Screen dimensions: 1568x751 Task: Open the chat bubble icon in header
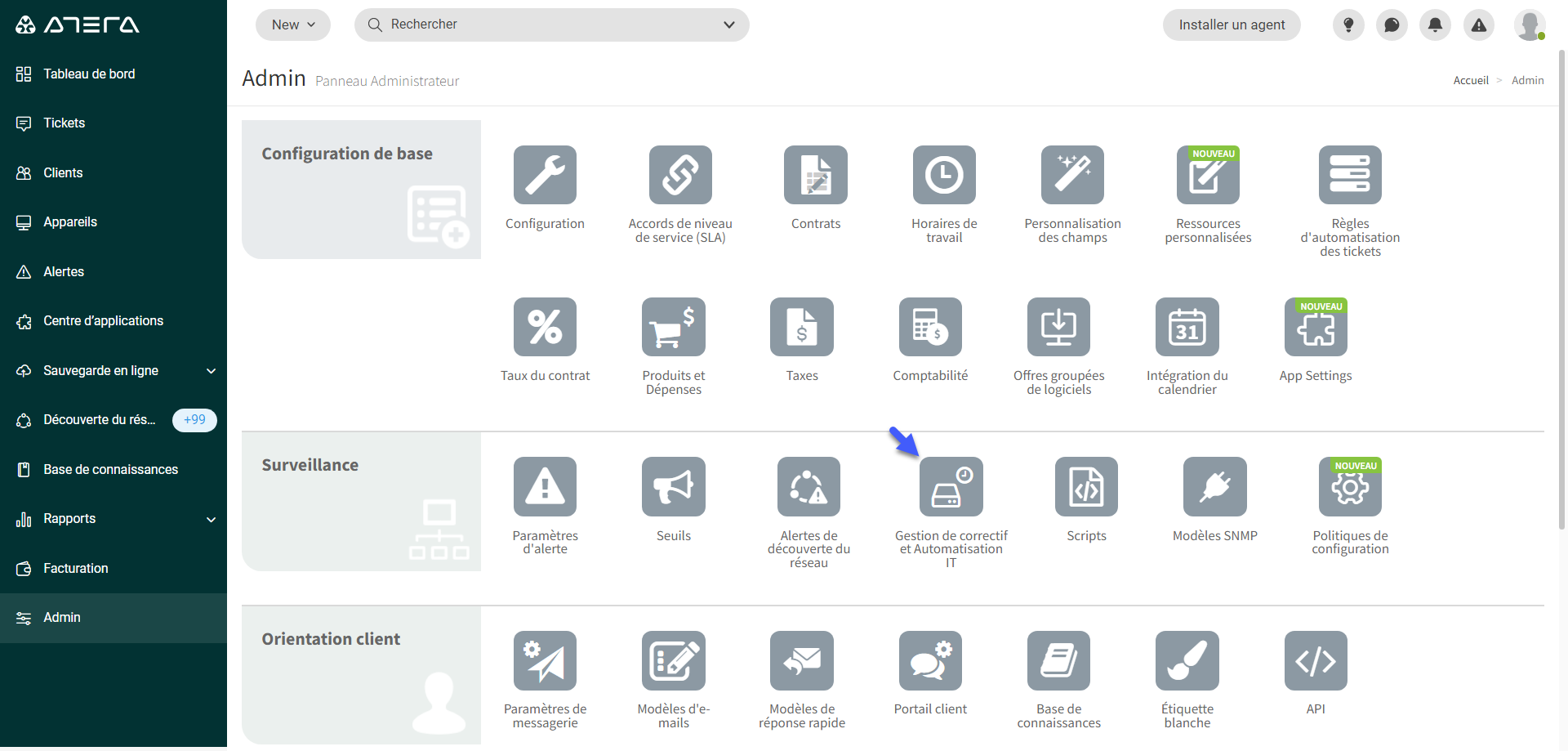[1392, 25]
